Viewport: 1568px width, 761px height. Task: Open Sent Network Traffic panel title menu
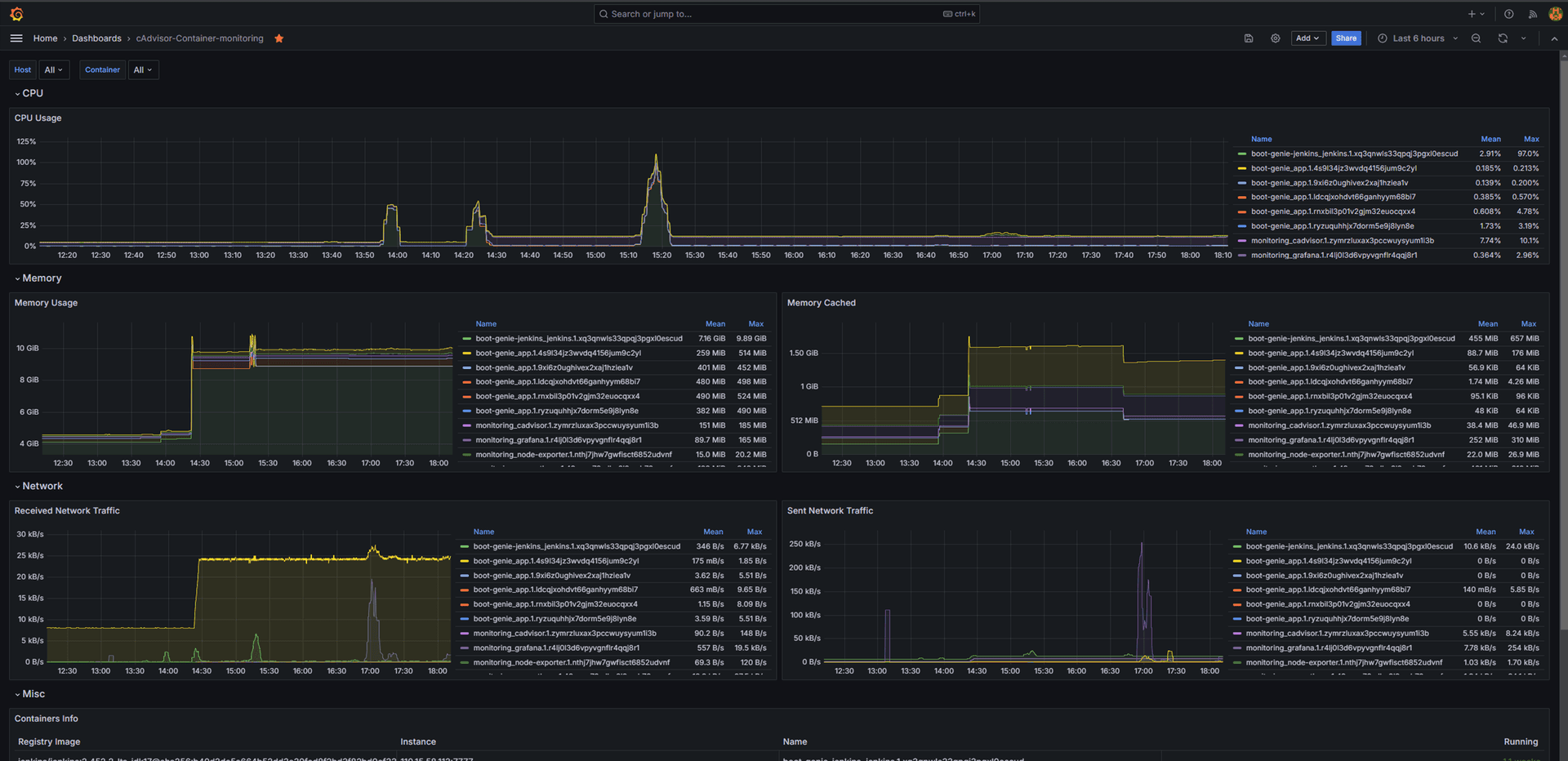(x=830, y=511)
